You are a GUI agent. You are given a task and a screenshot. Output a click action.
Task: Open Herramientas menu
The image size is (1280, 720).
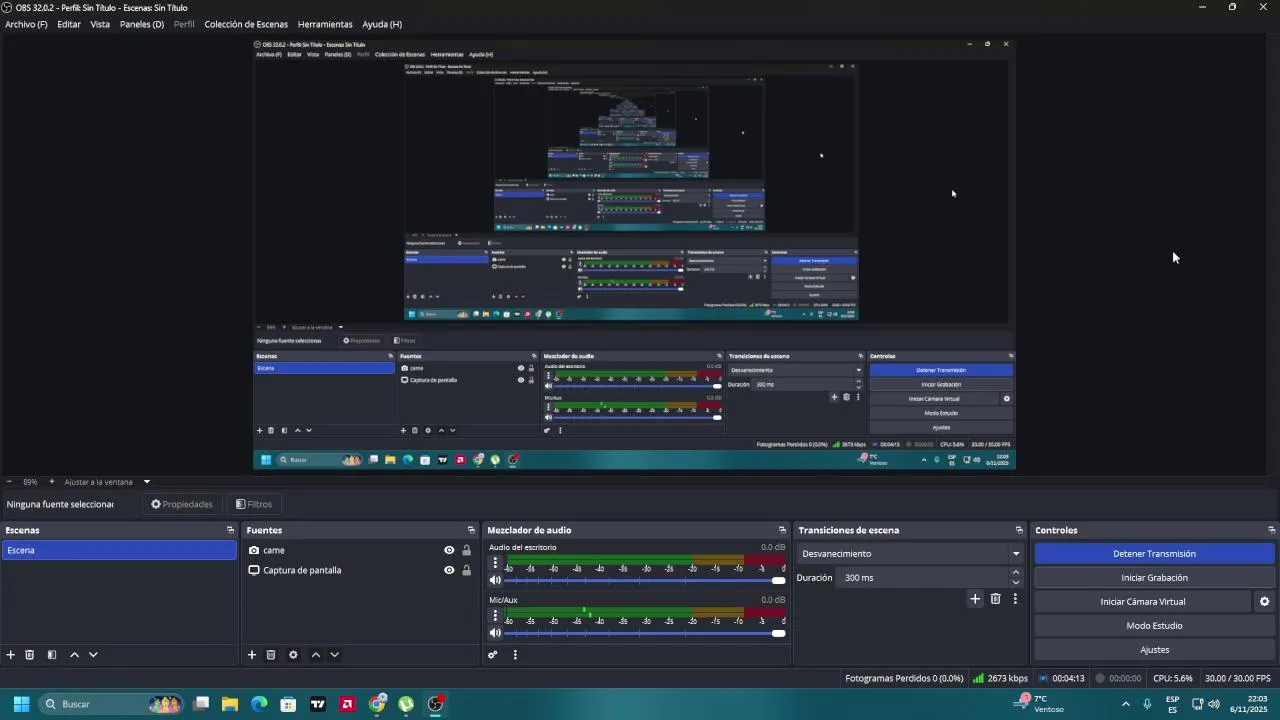(x=325, y=24)
